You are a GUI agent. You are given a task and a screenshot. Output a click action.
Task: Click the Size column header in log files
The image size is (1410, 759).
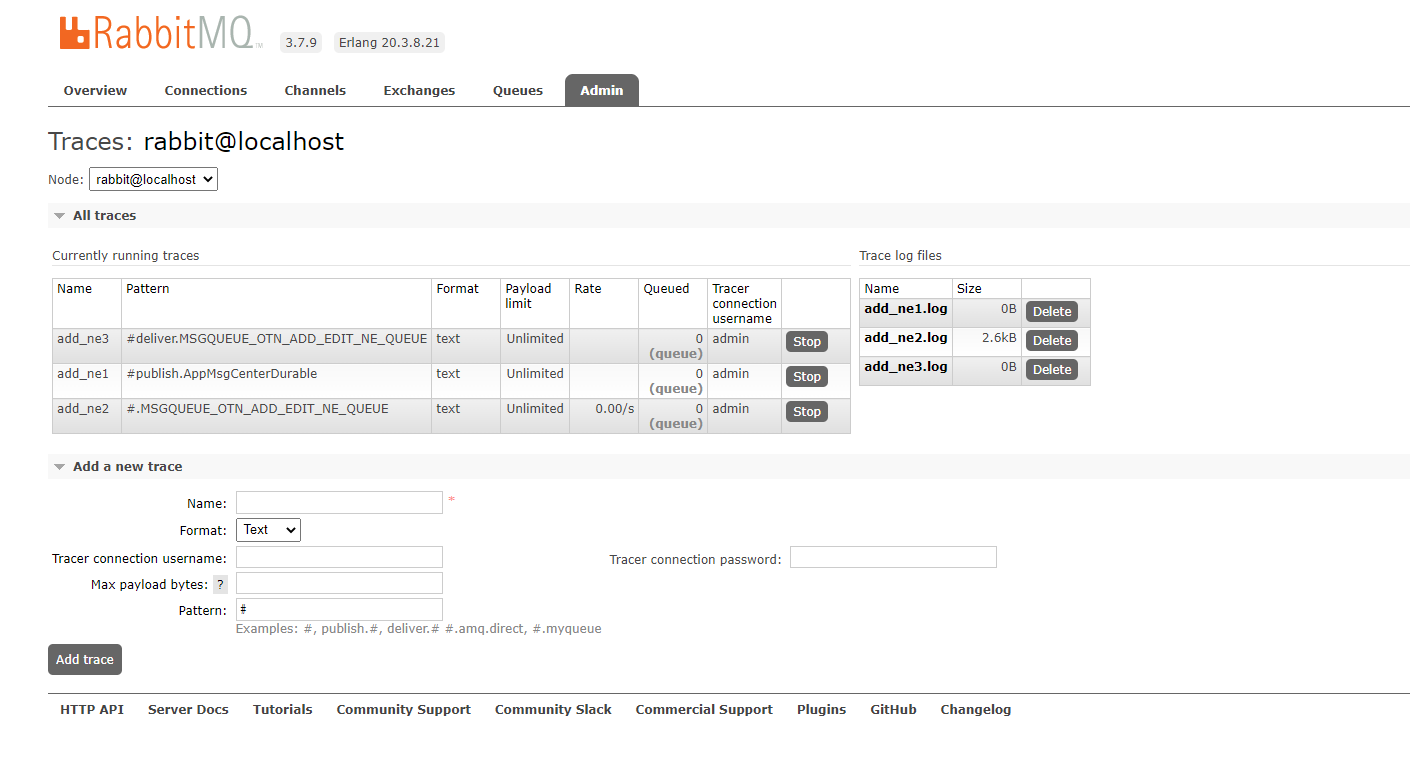tap(987, 289)
